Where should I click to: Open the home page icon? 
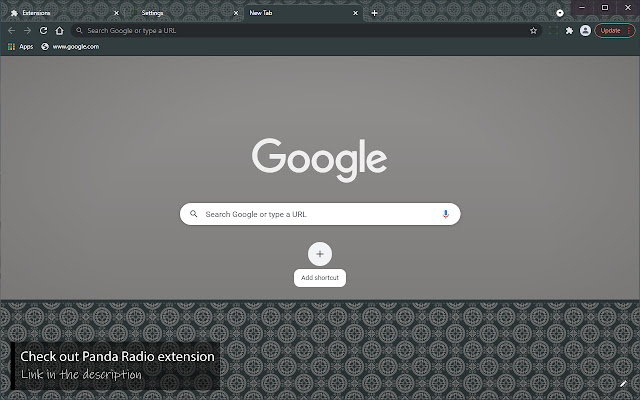coord(60,31)
